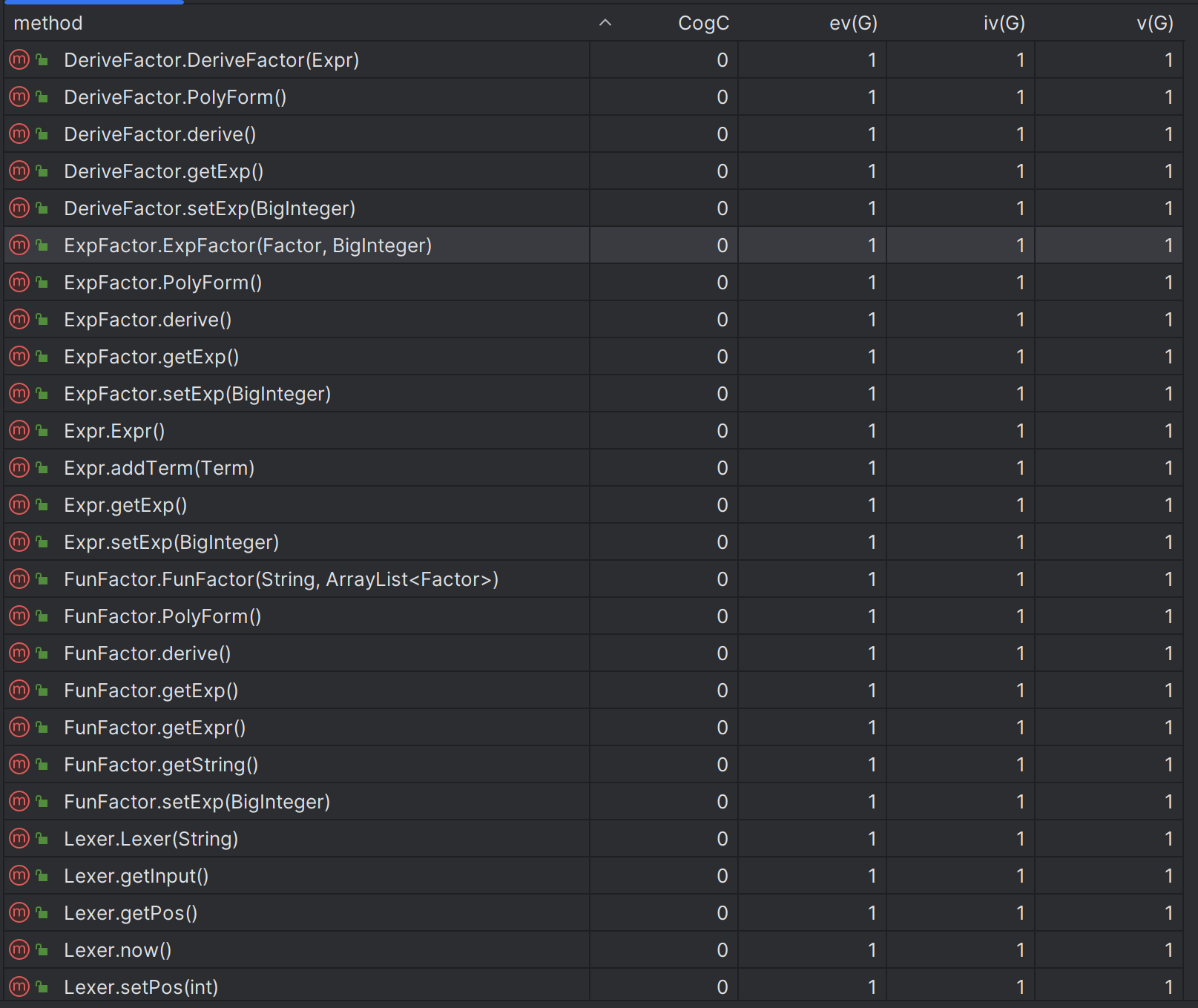Sort by the v(G) column header
This screenshot has height=1008, width=1198.
tap(1155, 23)
